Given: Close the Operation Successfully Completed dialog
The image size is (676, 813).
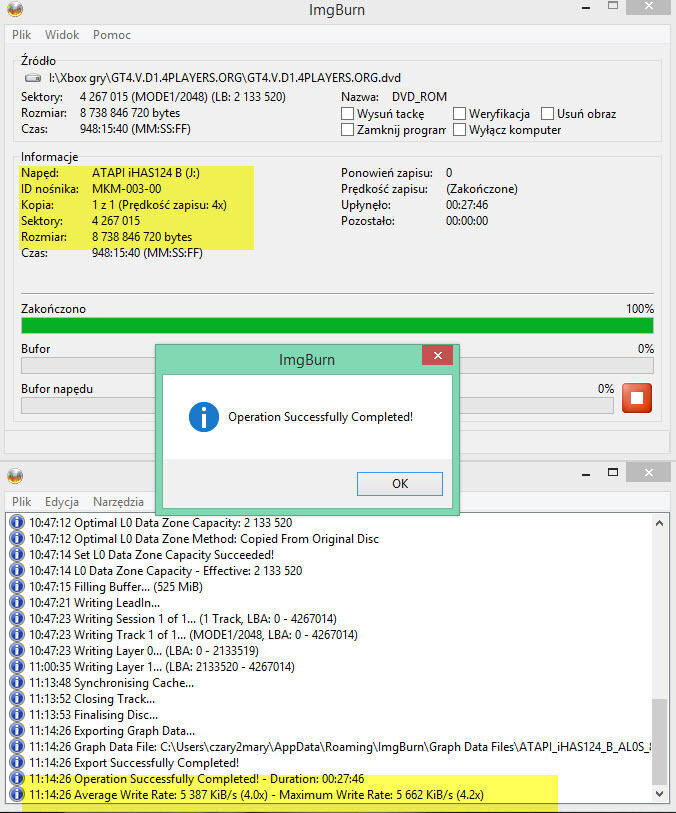Looking at the screenshot, I should coord(438,355).
